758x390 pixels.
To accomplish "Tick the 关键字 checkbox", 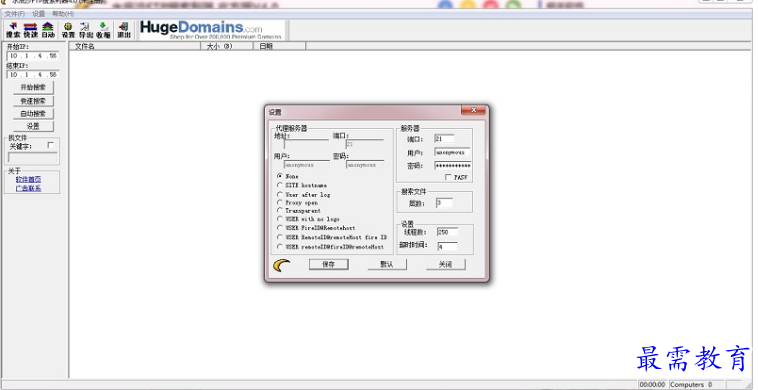I will tap(51, 145).
